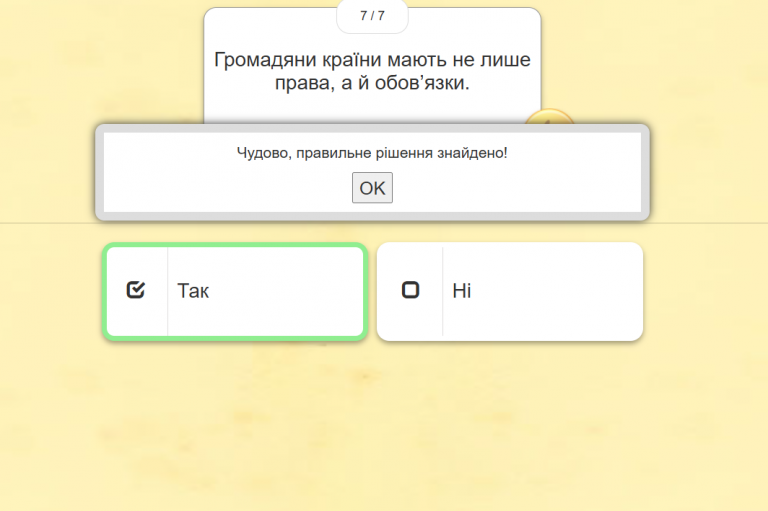Click the 'Чудово, правильне рішення знайдено!' message
Viewport: 768px width, 511px height.
[x=372, y=153]
